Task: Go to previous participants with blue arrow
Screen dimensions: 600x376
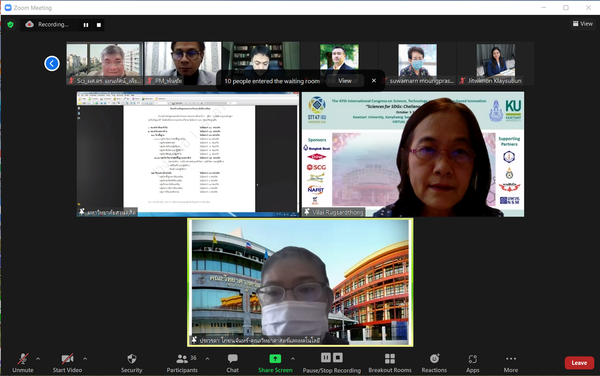Action: (52, 63)
